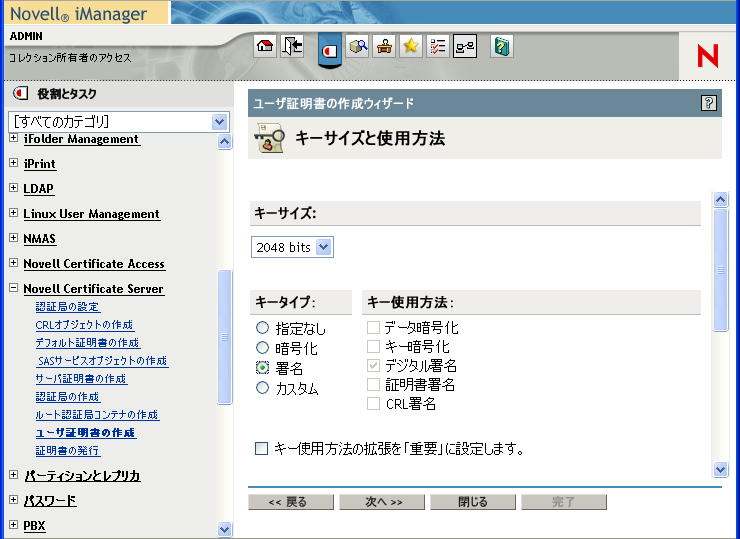Image resolution: width=740 pixels, height=539 pixels.
Task: Click the Novell N logo
Action: pos(707,56)
